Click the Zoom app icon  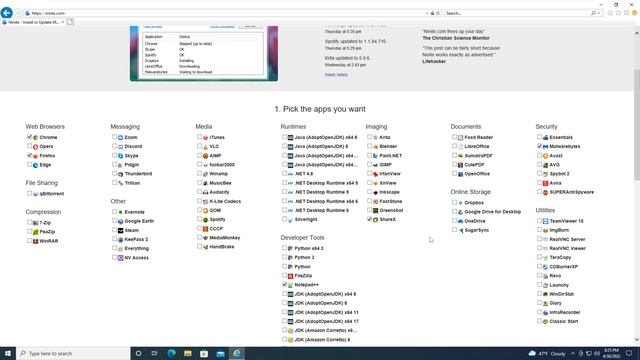click(120, 138)
